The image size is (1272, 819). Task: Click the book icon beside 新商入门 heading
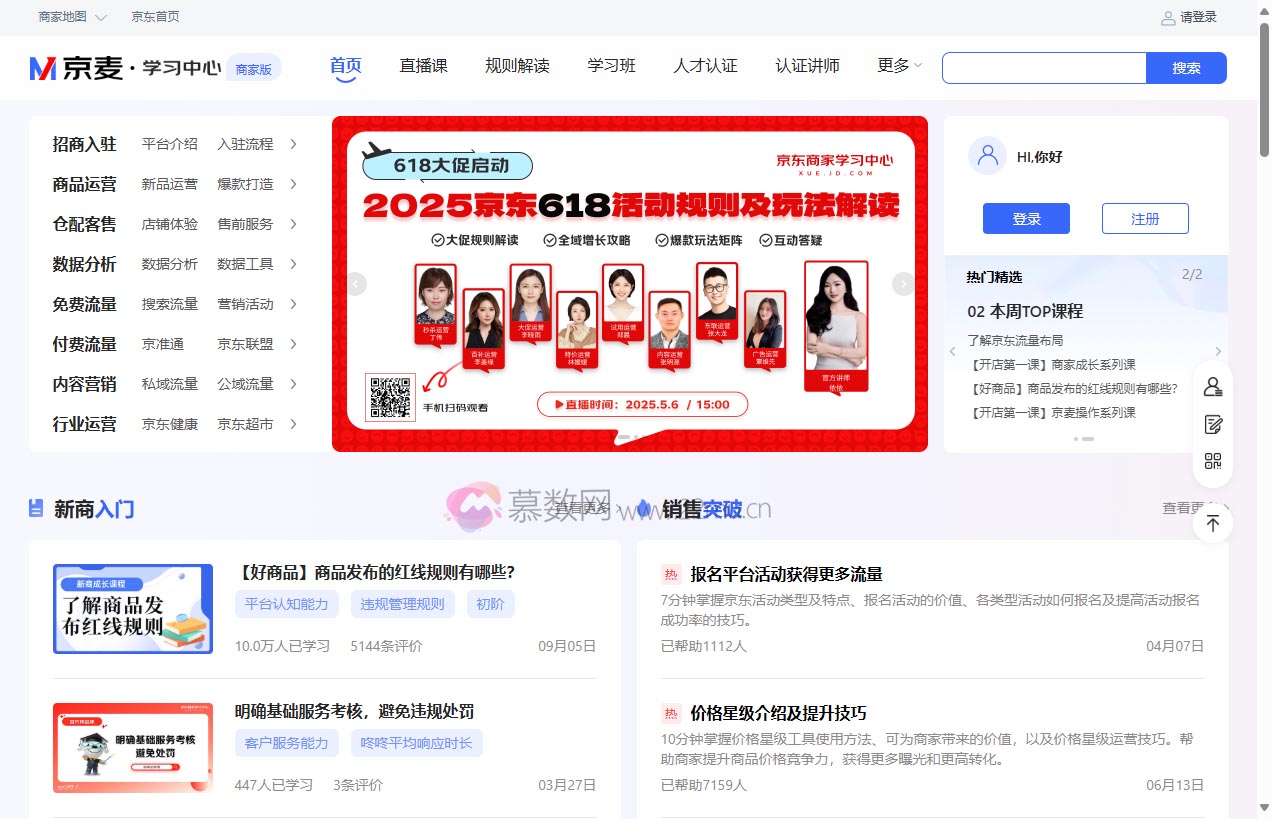click(x=37, y=509)
